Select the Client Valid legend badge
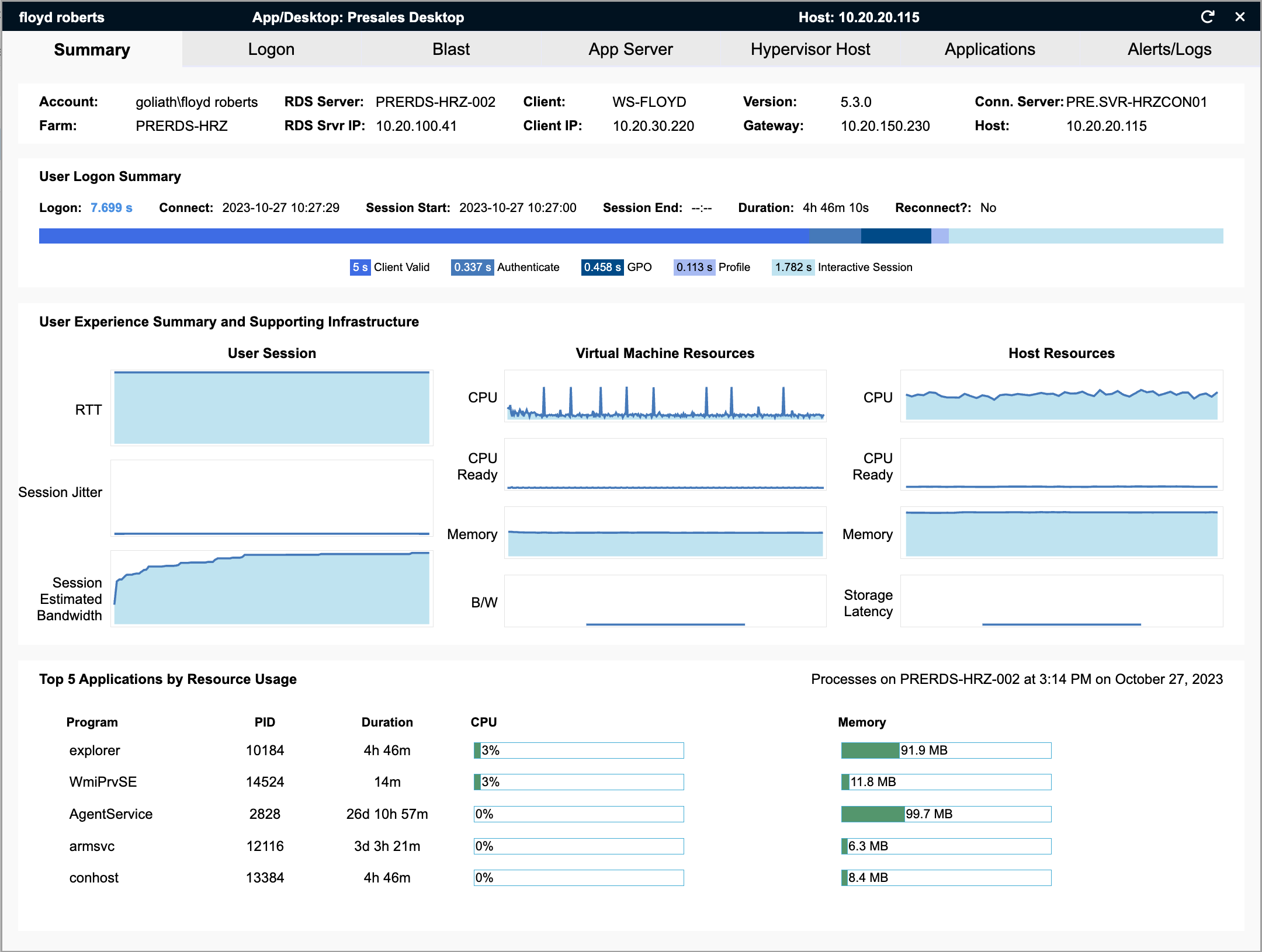This screenshot has width=1262, height=952. point(359,267)
